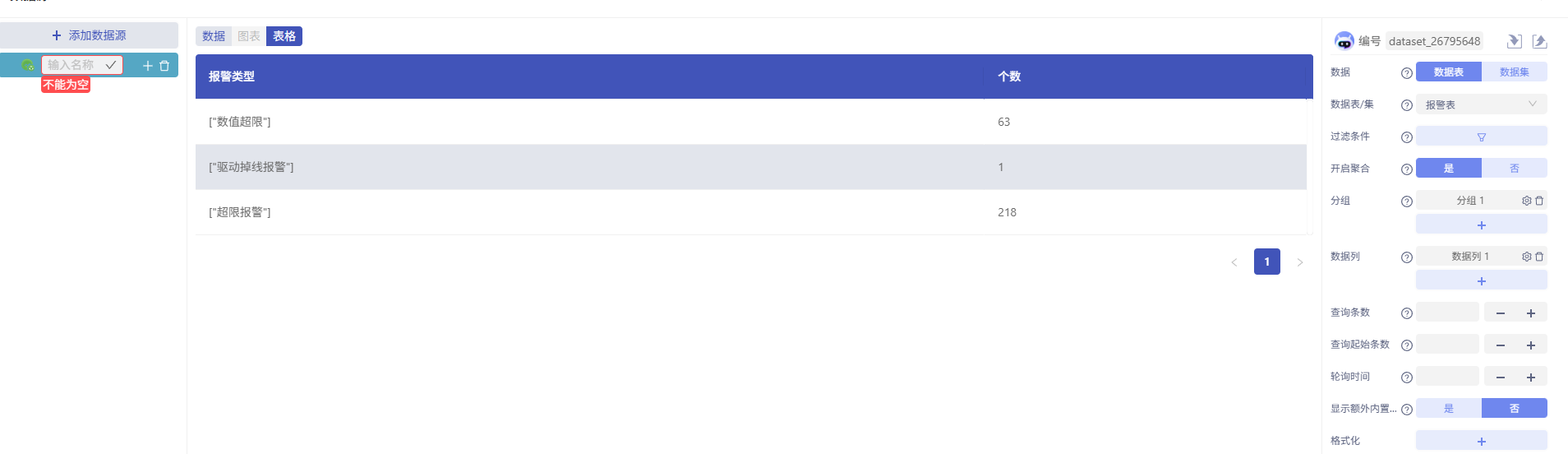1568x454 pixels.
Task: Delete the data source via trash icon
Action: pos(164,66)
